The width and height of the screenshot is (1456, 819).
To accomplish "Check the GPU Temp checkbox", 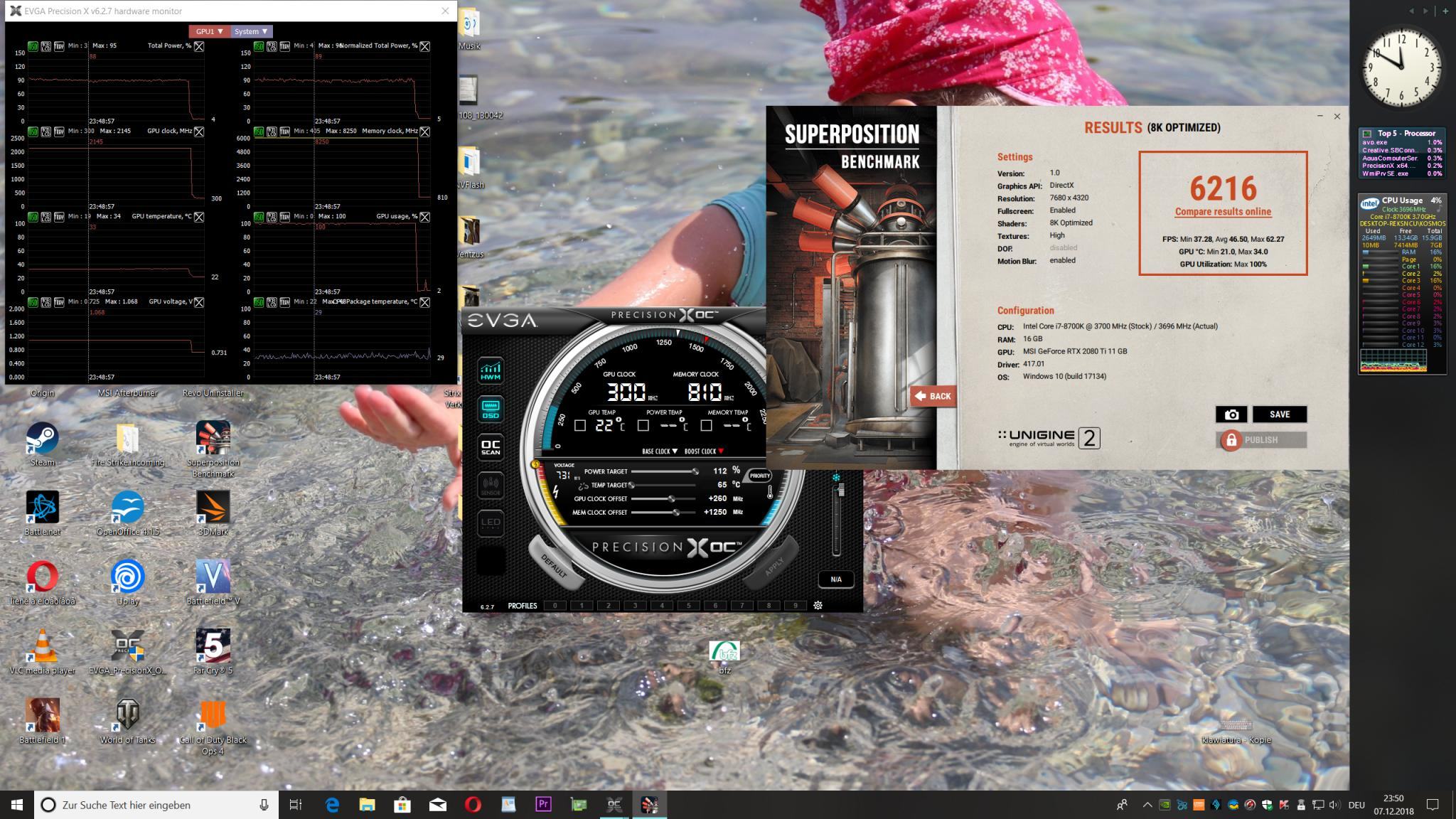I will coord(580,426).
